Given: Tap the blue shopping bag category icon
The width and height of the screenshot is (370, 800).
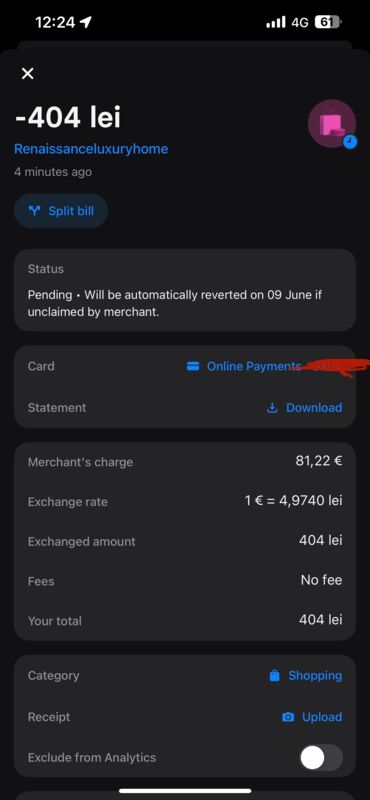Looking at the screenshot, I should pyautogui.click(x=275, y=676).
